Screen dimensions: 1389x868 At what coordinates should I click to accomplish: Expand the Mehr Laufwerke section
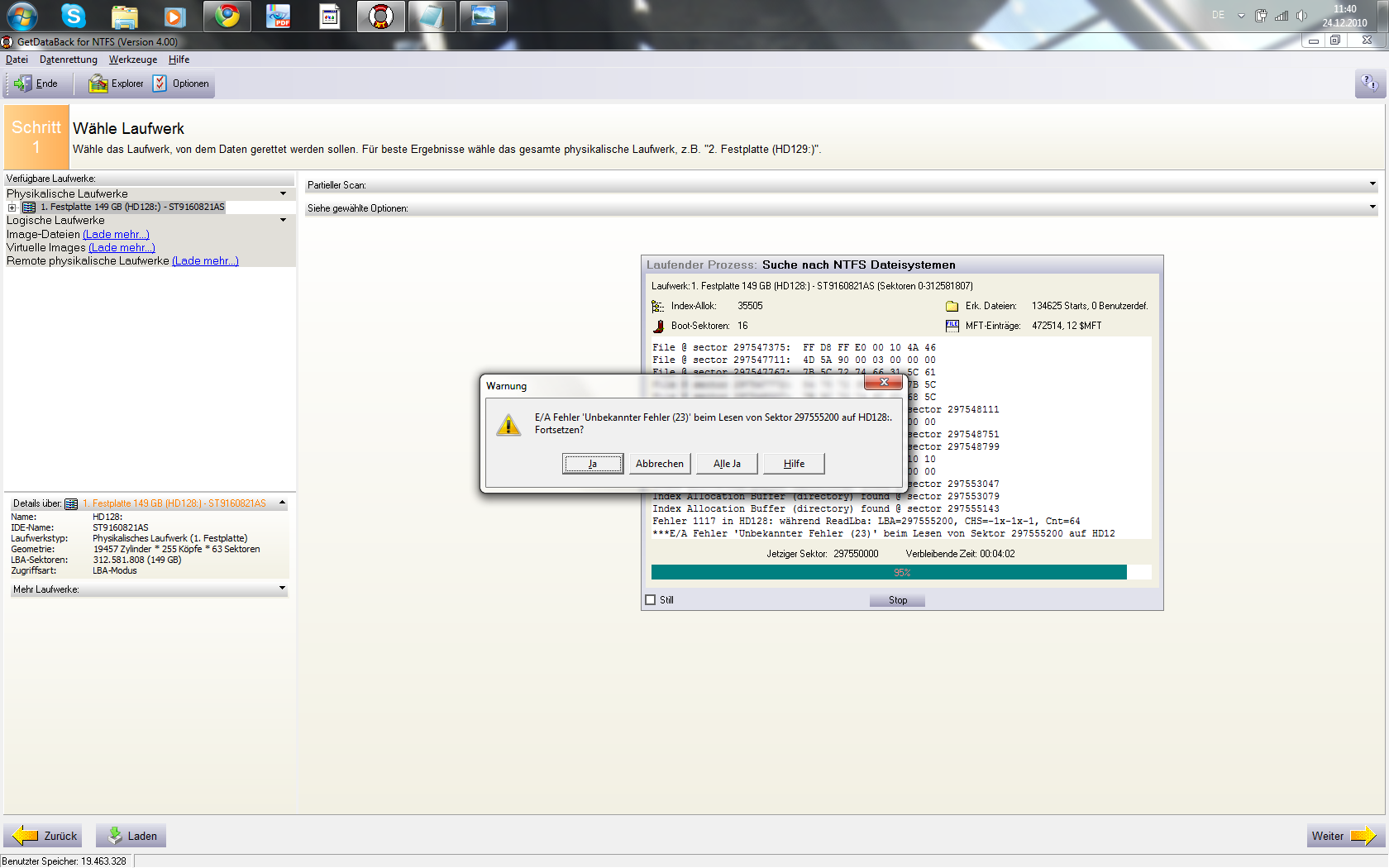click(x=283, y=589)
